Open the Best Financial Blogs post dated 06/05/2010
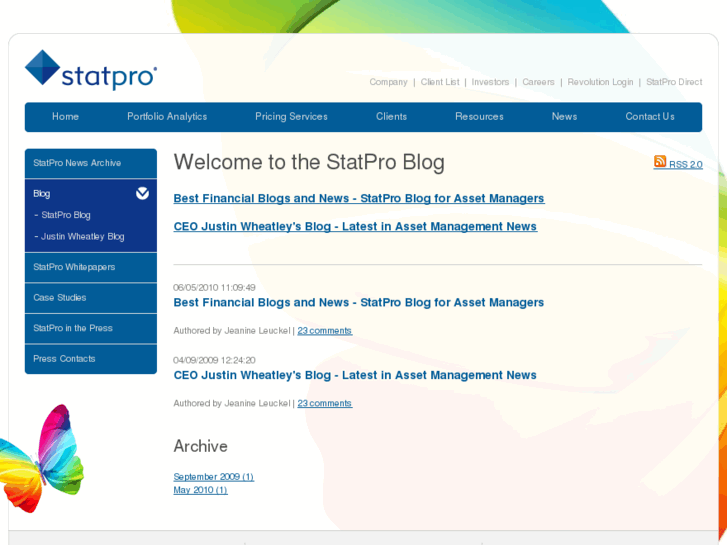Viewport: 727px width, 545px height. pos(358,302)
